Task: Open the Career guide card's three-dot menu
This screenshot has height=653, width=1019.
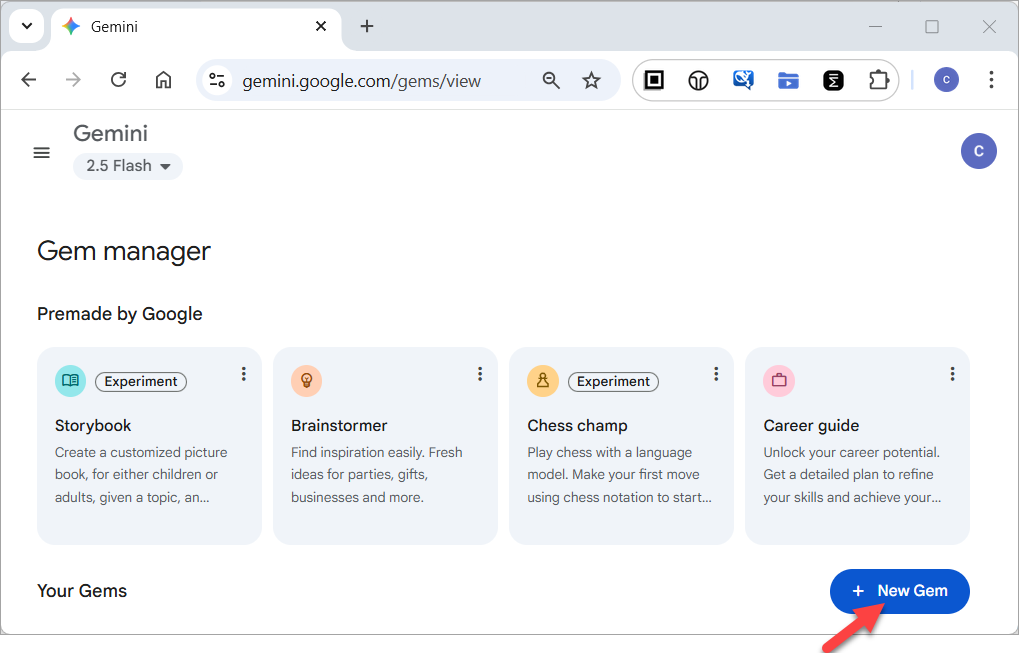Action: point(952,374)
